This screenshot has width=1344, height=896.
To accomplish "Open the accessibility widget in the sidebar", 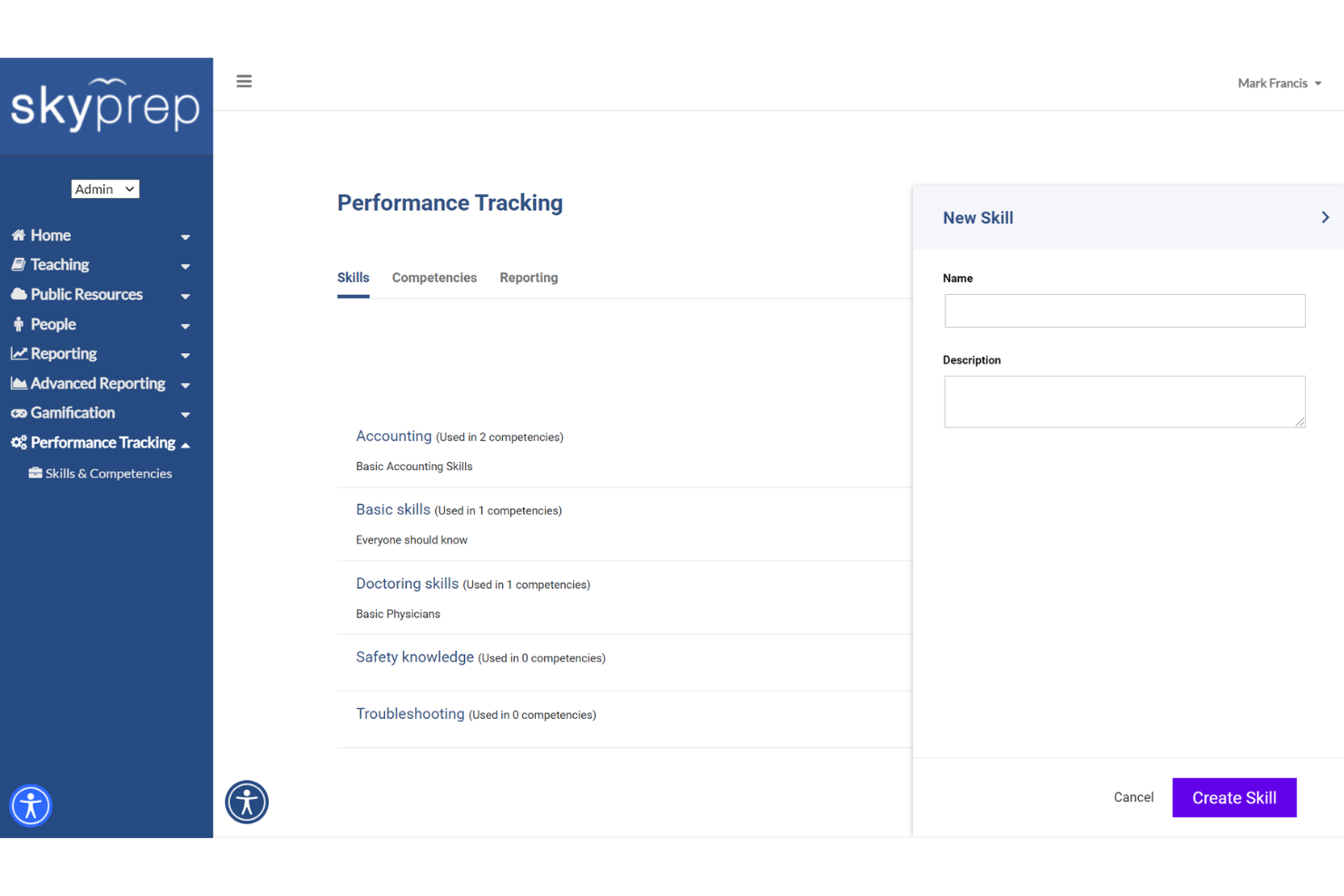I will 30,805.
